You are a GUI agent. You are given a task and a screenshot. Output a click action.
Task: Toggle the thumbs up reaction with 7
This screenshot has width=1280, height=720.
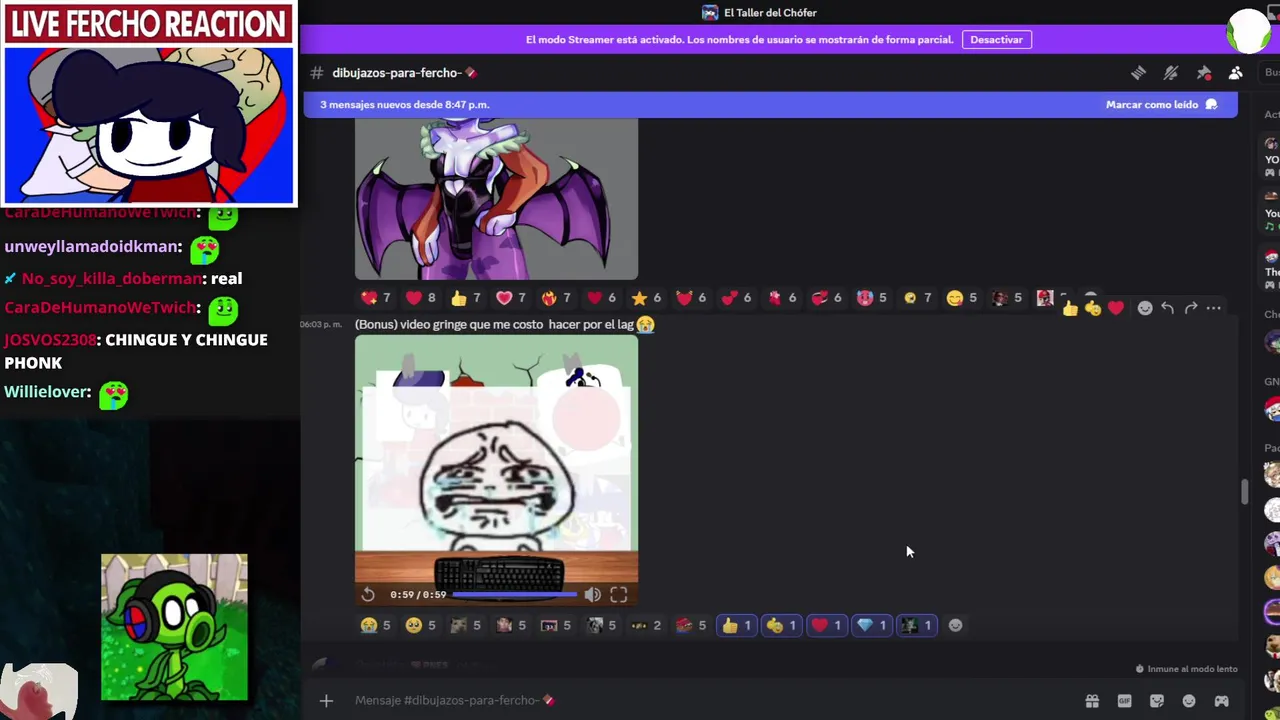pos(465,298)
